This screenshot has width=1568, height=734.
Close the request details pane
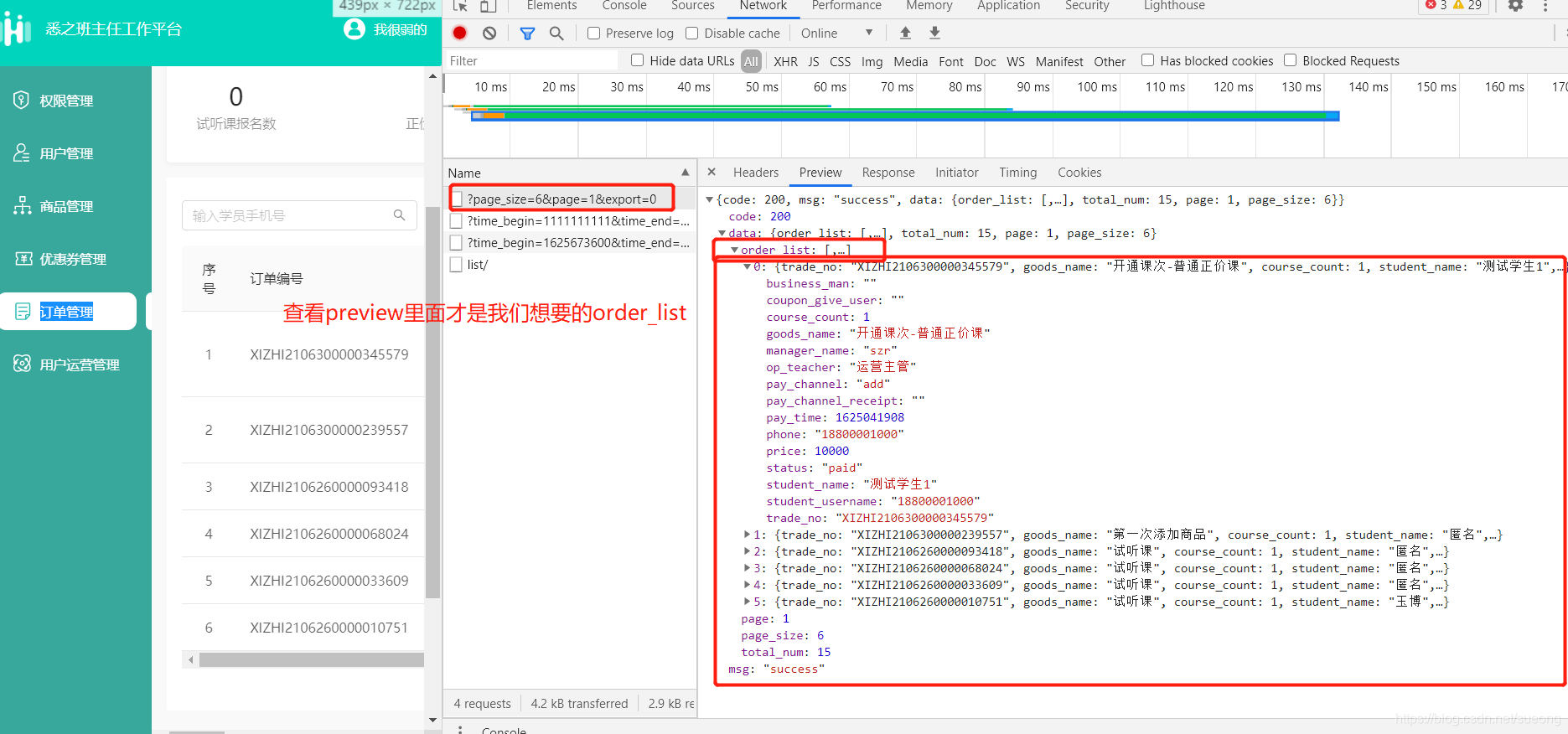(x=712, y=172)
